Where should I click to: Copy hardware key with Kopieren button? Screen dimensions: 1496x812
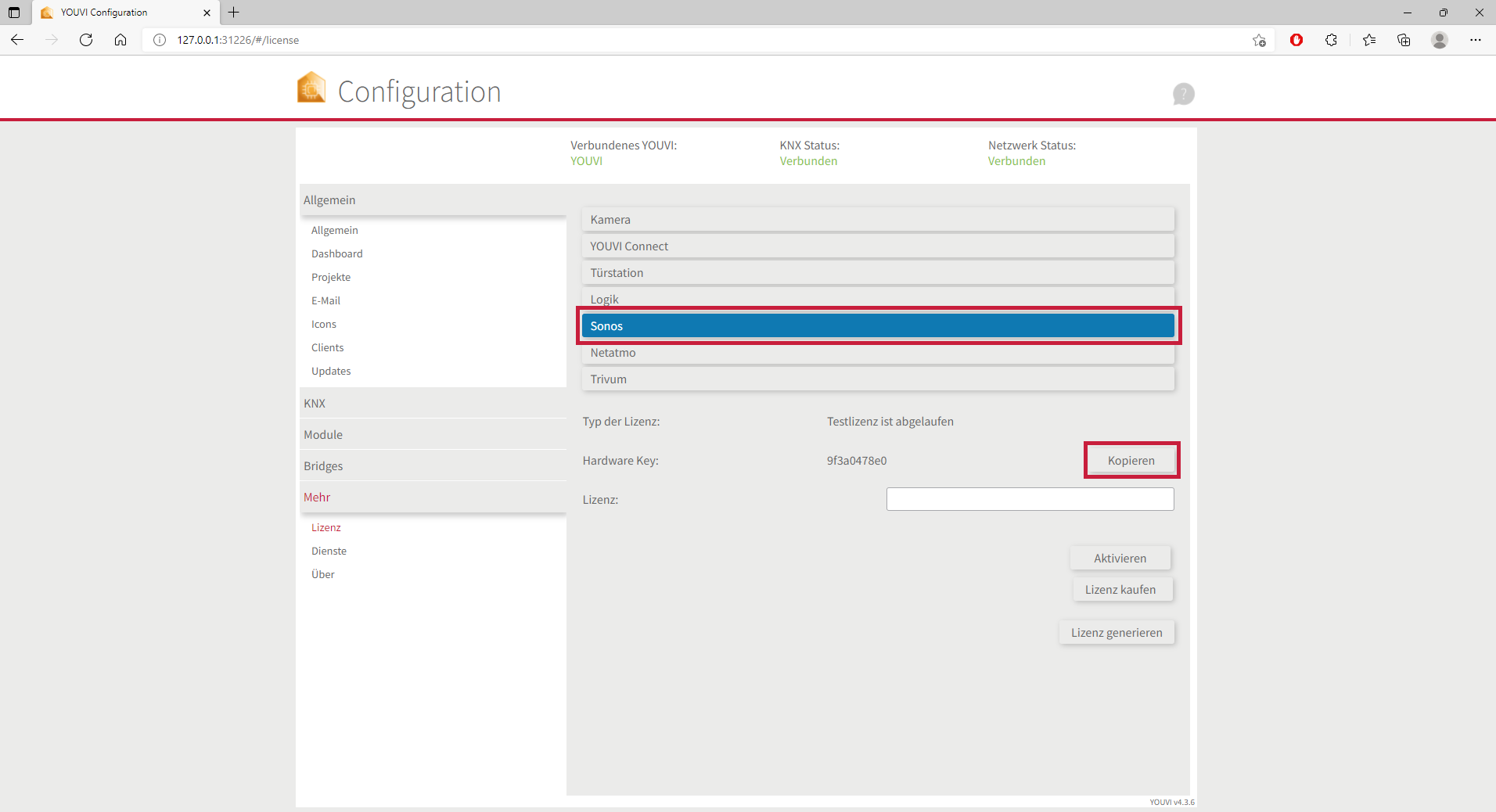[x=1131, y=461]
